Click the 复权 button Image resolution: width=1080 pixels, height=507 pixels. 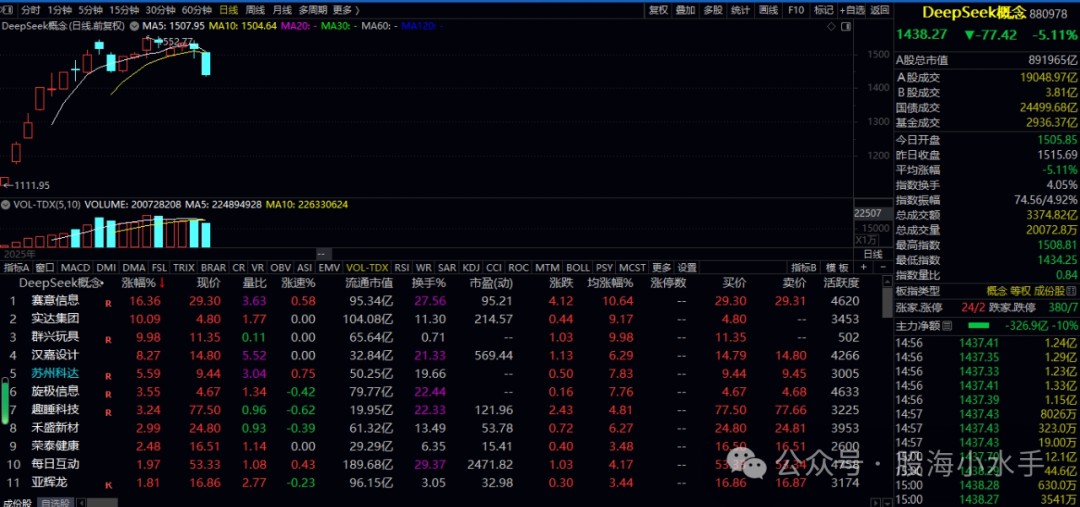tap(659, 10)
